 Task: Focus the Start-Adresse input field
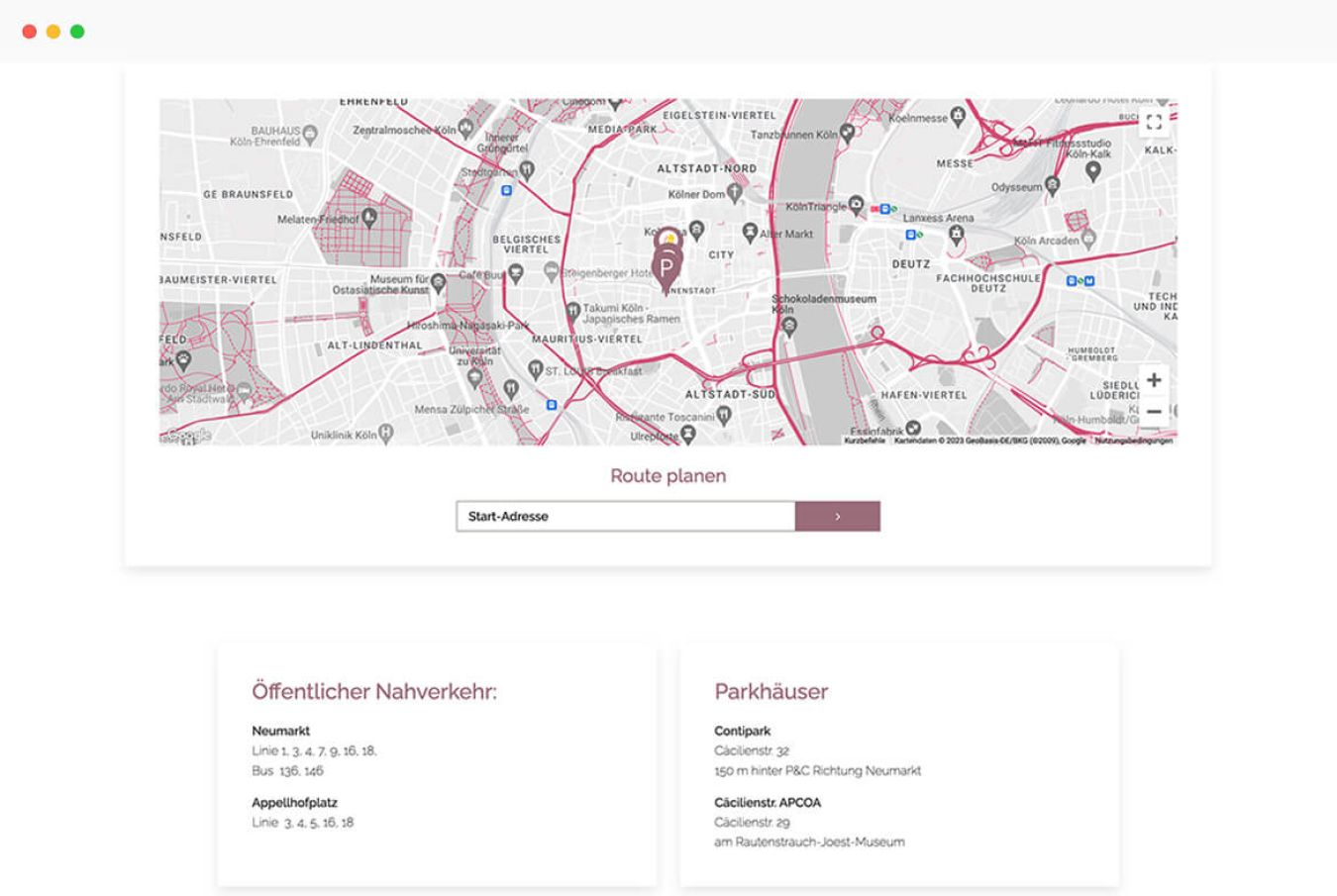pyautogui.click(x=625, y=516)
